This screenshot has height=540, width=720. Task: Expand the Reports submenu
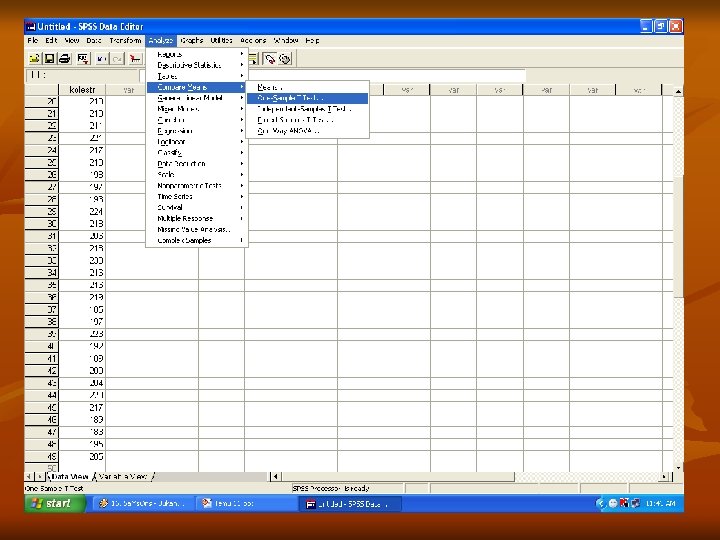tap(197, 54)
